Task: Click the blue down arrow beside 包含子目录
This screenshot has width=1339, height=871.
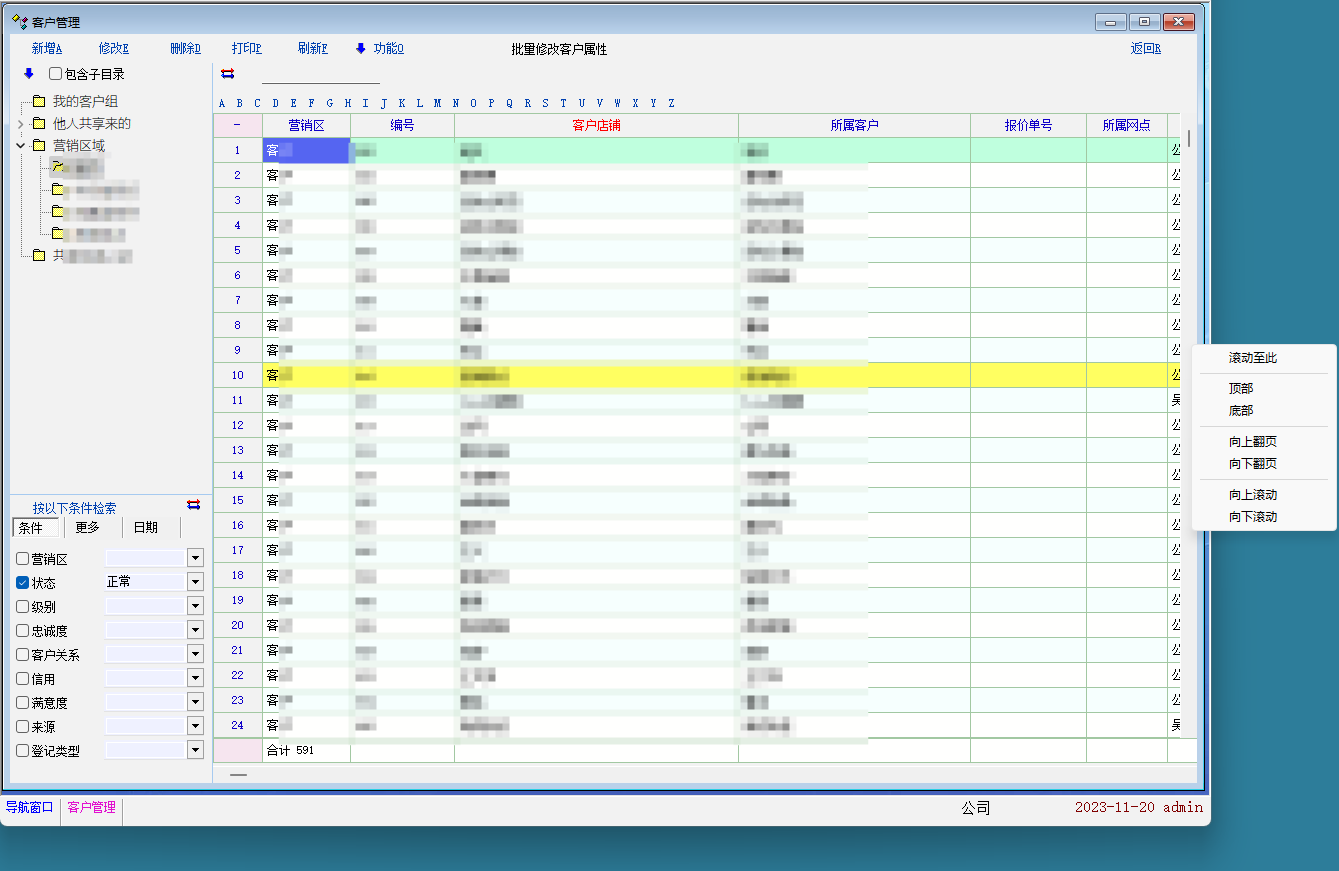Action: click(x=28, y=73)
